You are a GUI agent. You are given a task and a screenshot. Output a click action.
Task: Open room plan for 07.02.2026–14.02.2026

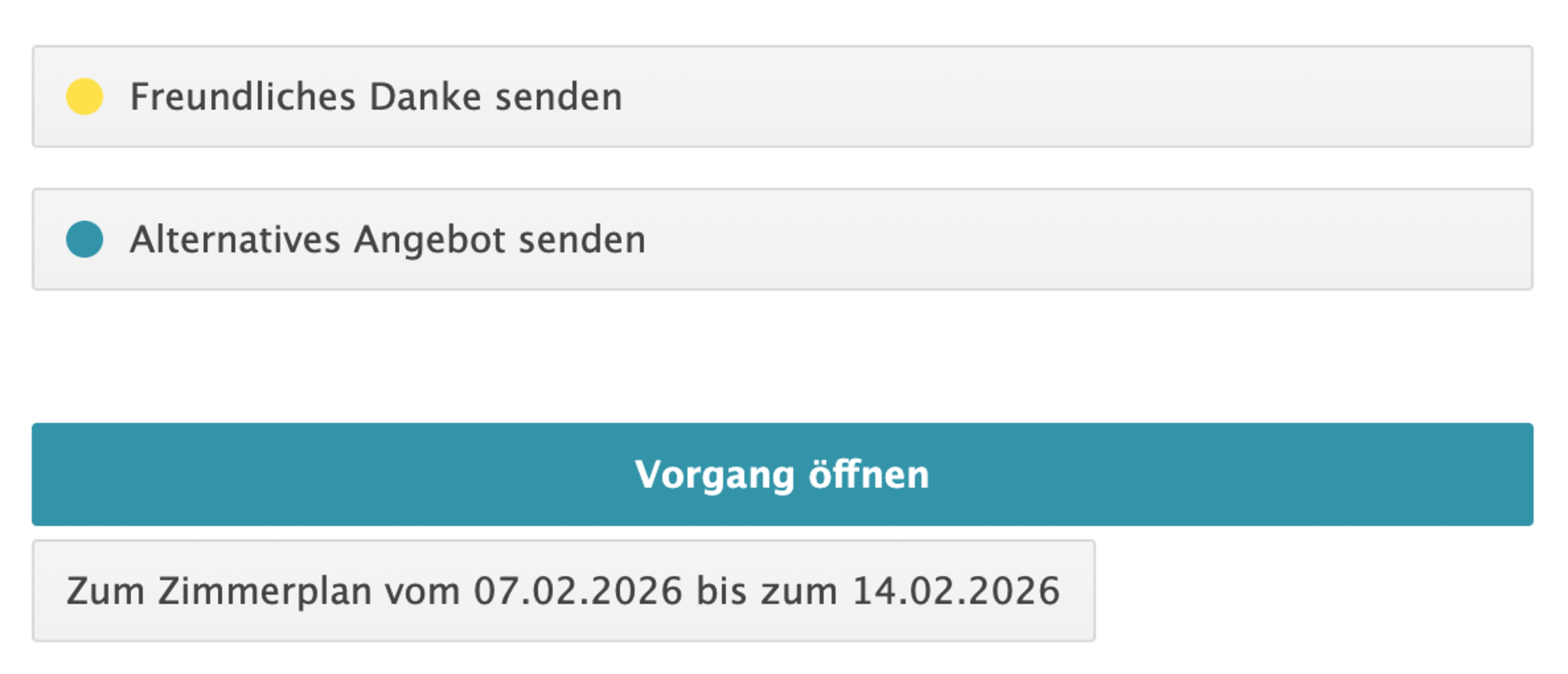click(563, 591)
